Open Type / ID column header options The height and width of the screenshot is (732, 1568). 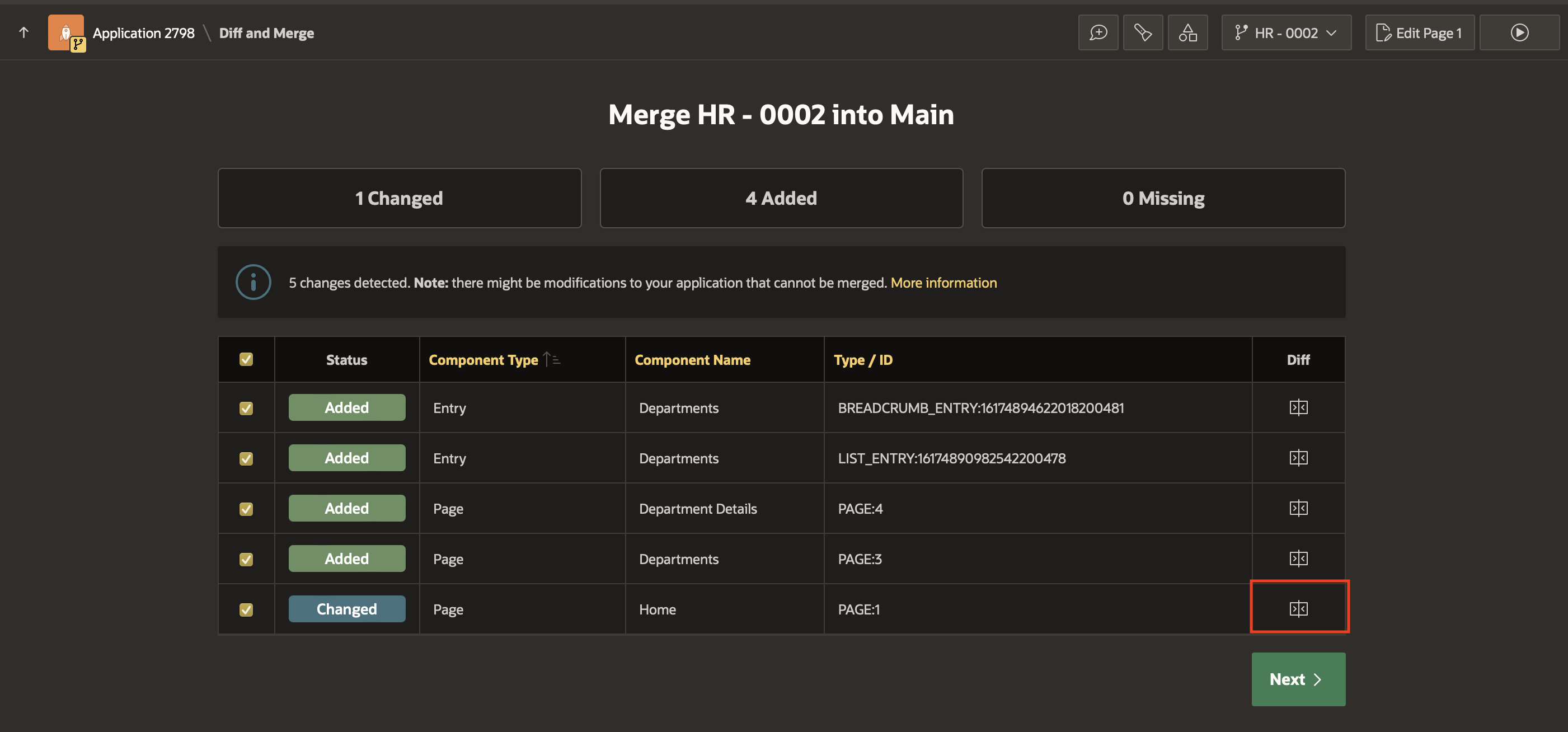[x=862, y=360]
